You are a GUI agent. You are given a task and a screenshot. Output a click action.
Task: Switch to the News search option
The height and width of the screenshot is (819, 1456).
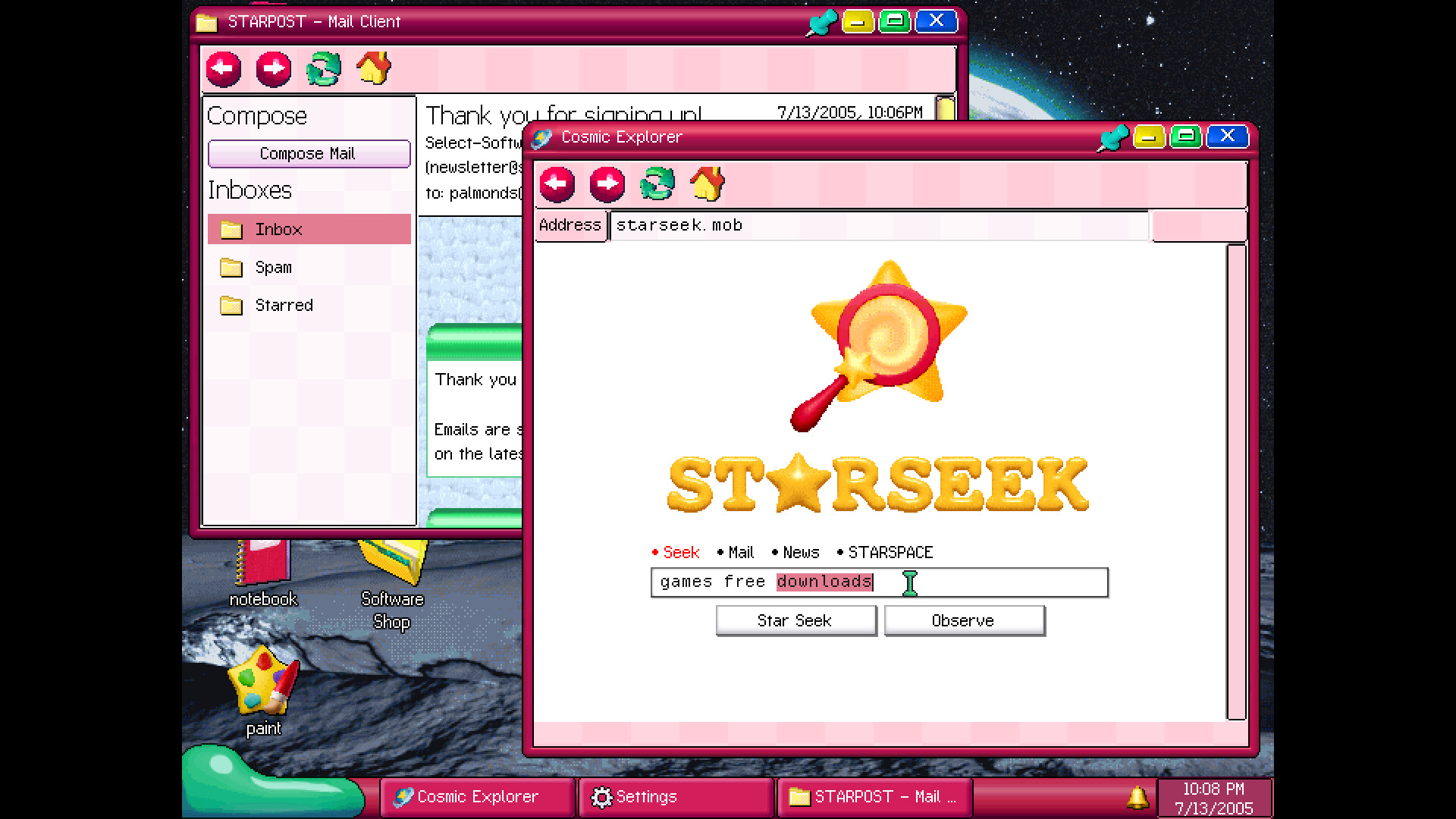click(799, 552)
